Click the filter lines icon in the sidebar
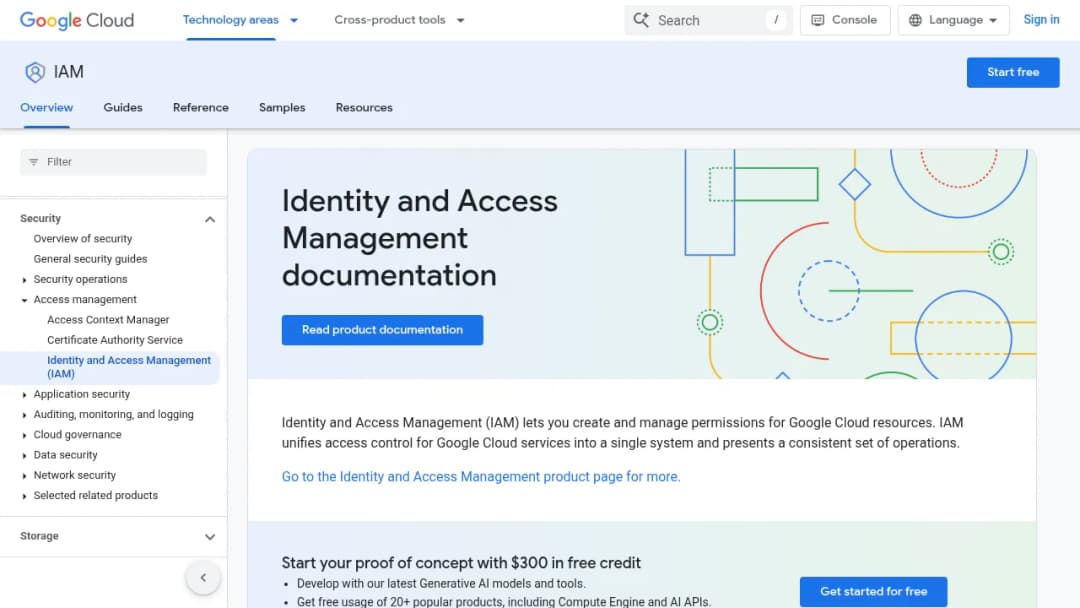This screenshot has height=608, width=1080. [x=34, y=162]
